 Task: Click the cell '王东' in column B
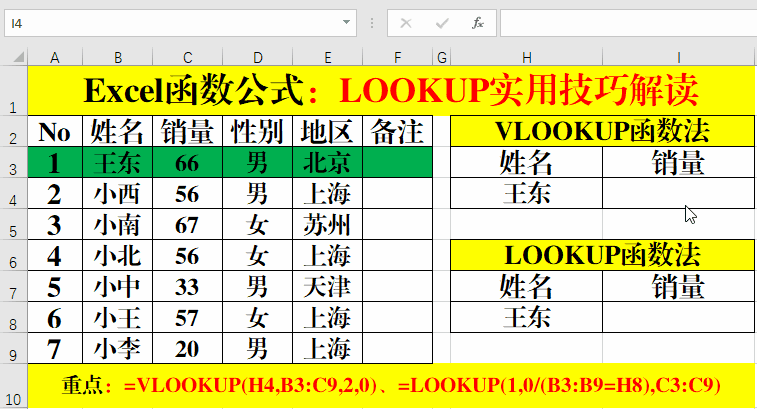(118, 162)
